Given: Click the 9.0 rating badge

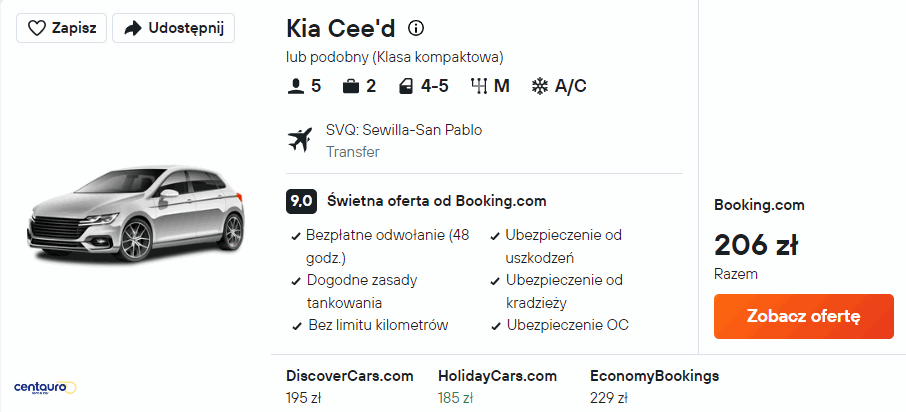Looking at the screenshot, I should coord(302,201).
